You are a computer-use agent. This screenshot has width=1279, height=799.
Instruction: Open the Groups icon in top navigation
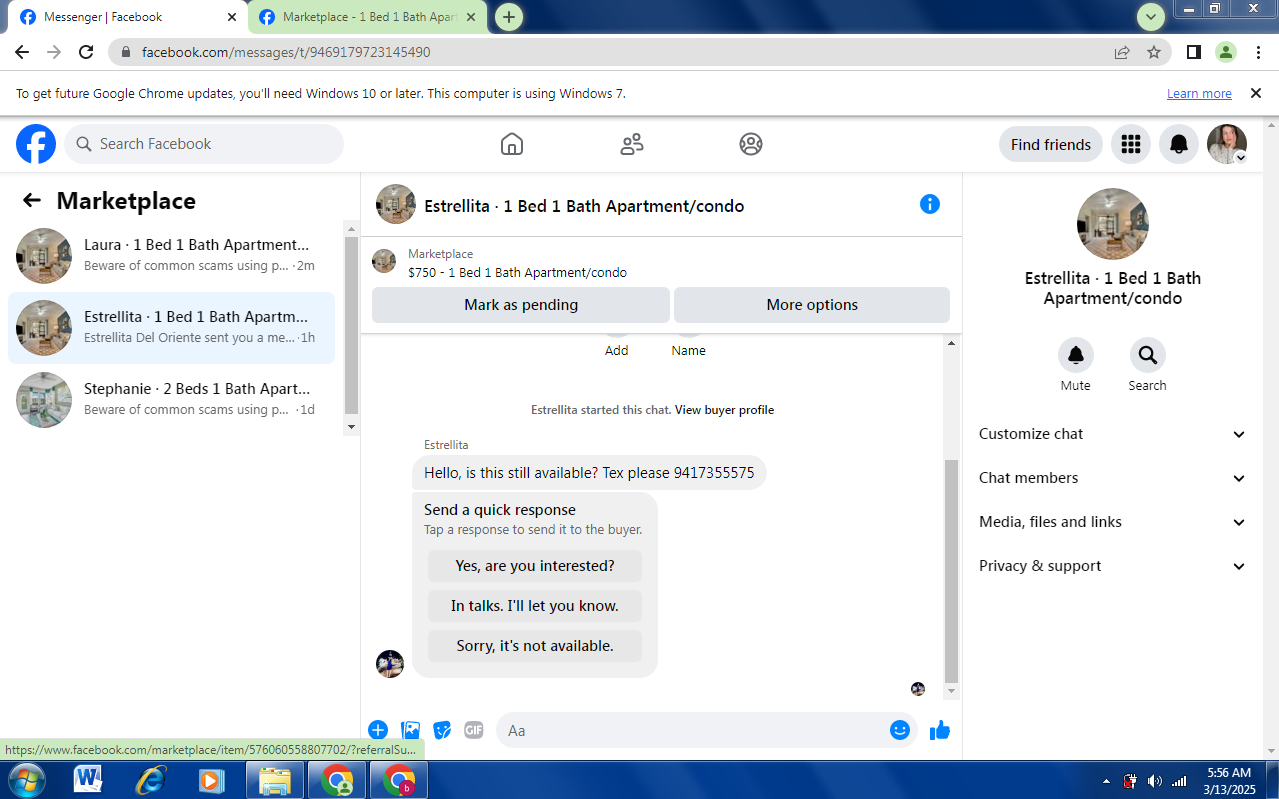click(751, 144)
